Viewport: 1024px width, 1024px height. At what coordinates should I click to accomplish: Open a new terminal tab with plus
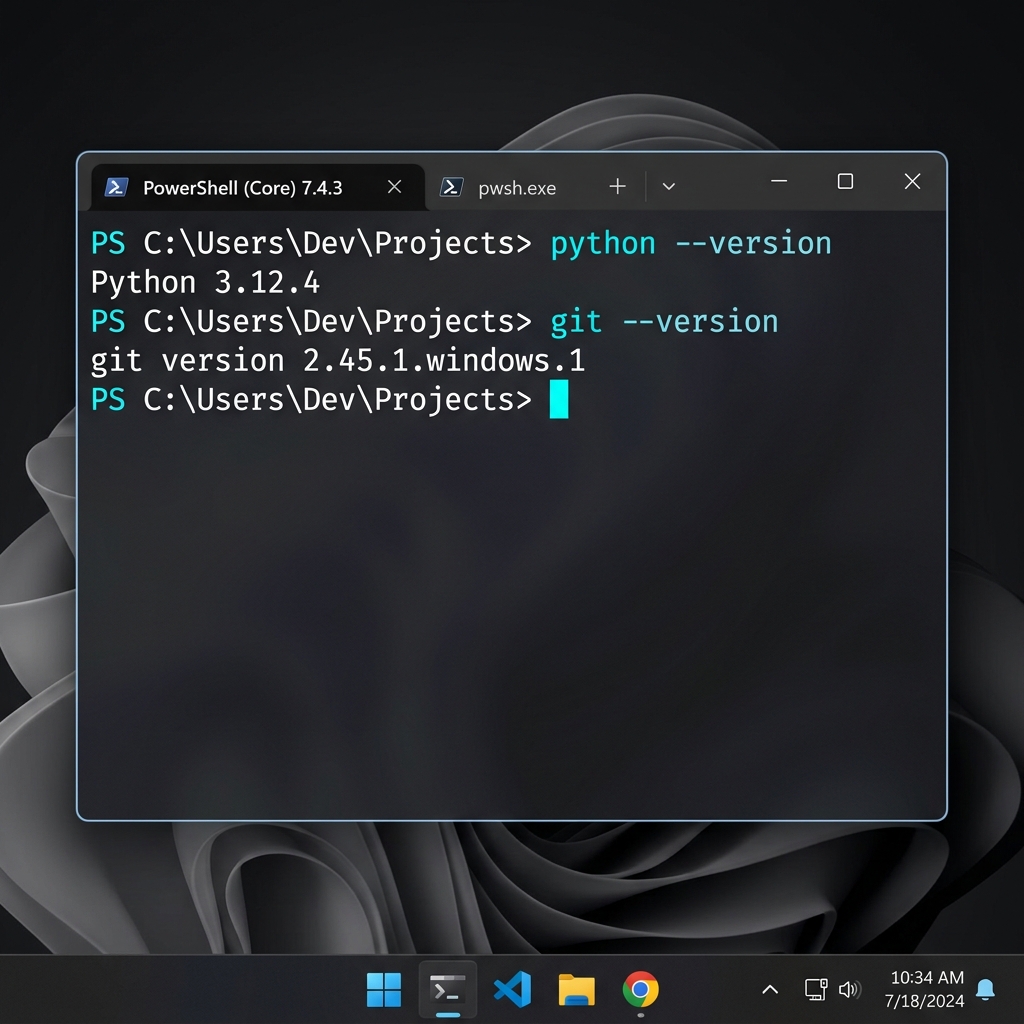617,187
